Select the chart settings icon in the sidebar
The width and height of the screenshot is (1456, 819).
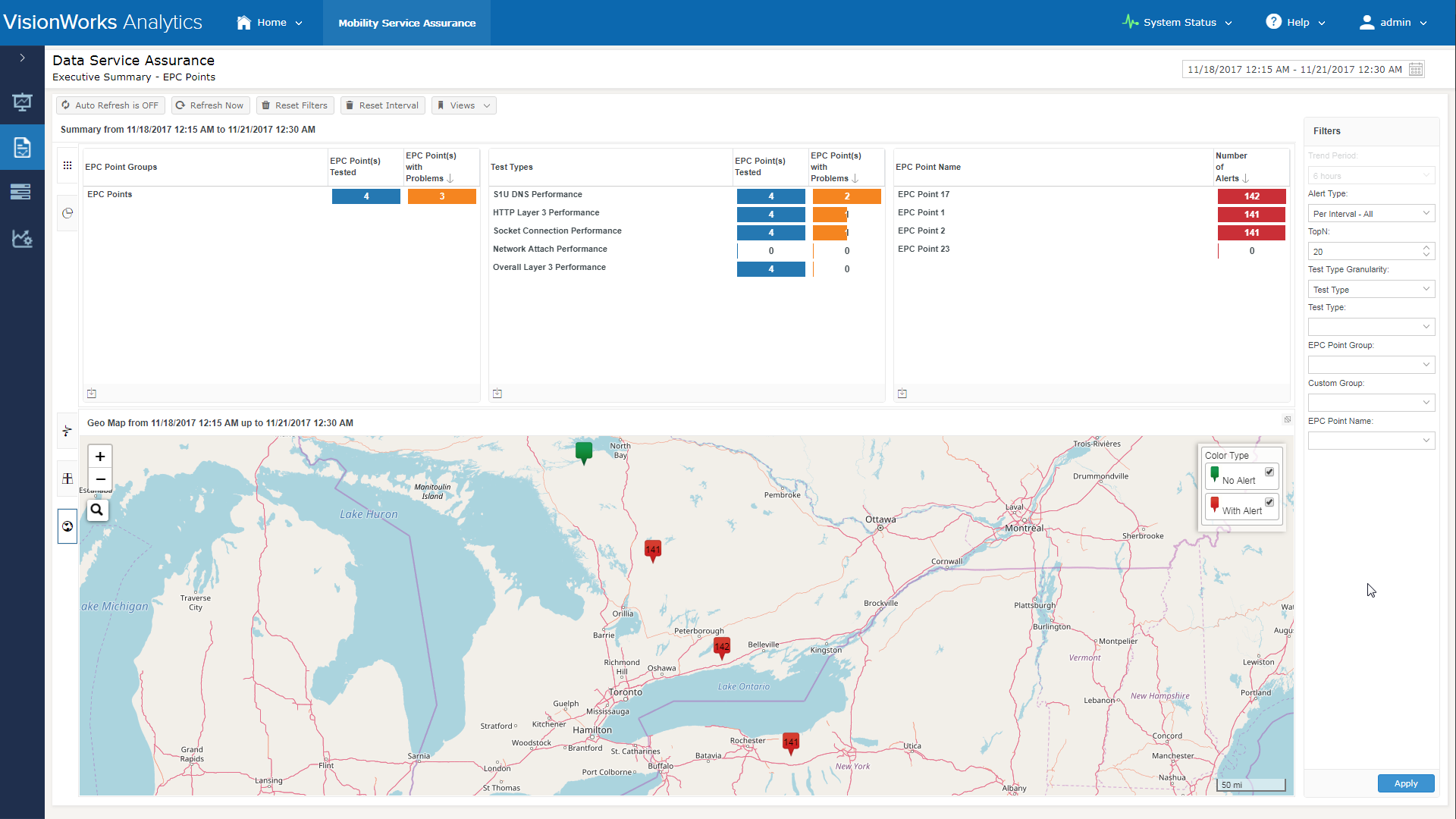pyautogui.click(x=22, y=239)
